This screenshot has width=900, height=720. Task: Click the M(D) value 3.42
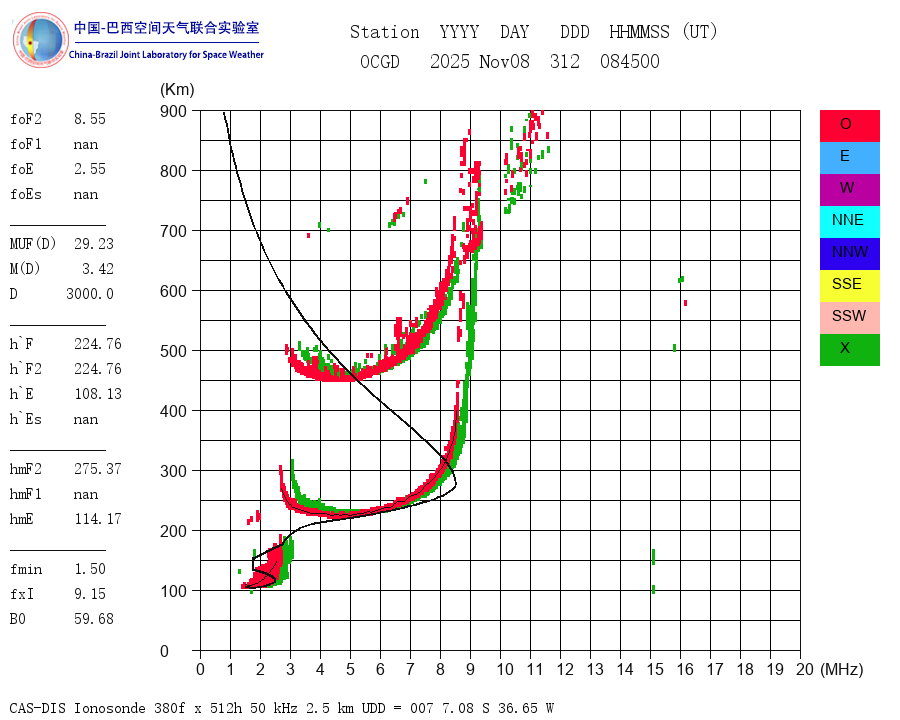click(x=98, y=269)
